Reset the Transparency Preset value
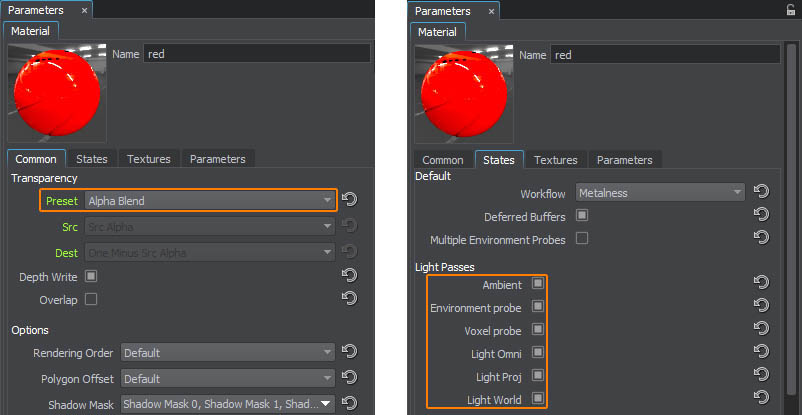Image resolution: width=802 pixels, height=415 pixels. (350, 200)
